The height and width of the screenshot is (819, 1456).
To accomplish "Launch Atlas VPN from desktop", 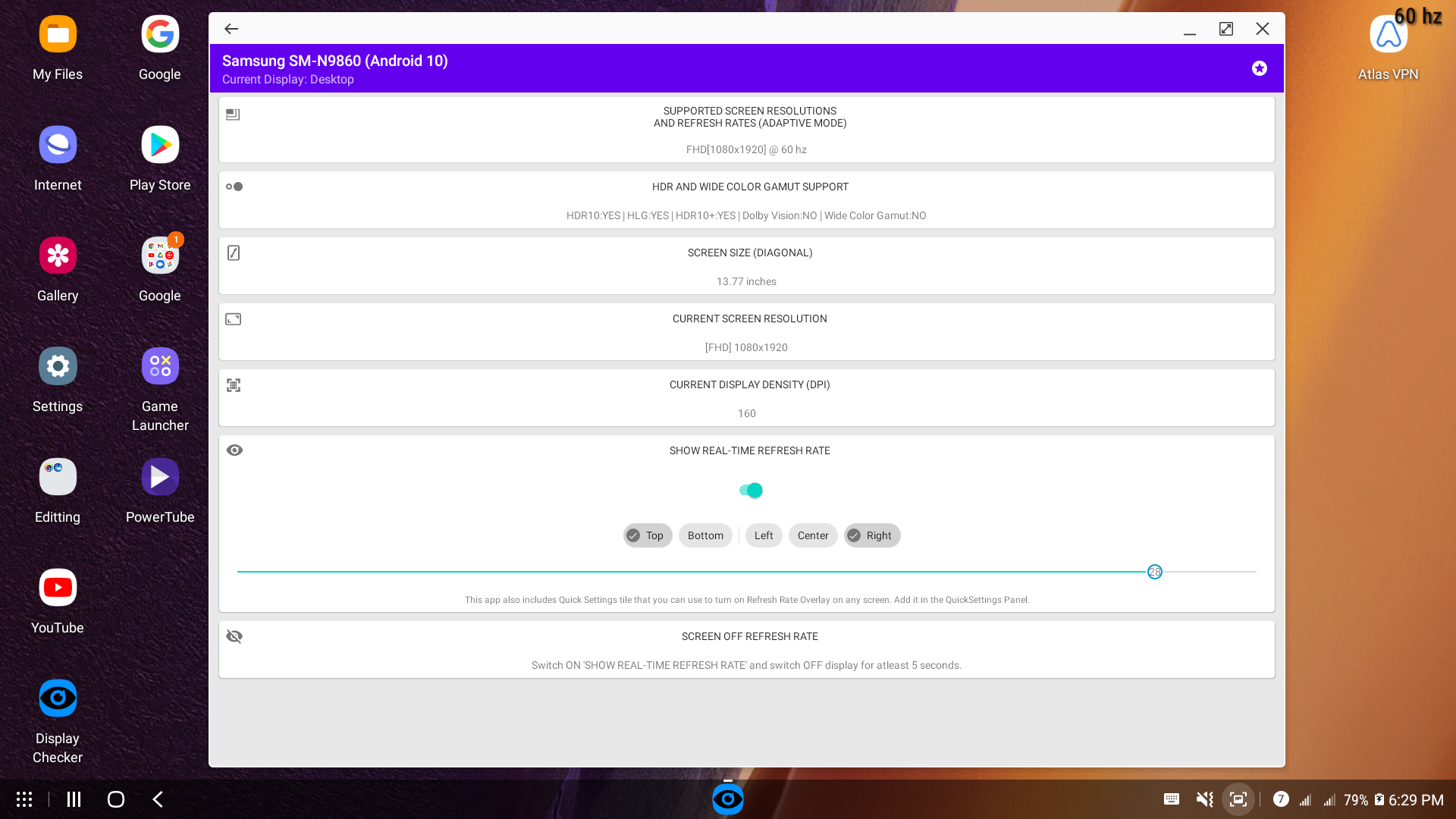I will coord(1388,35).
